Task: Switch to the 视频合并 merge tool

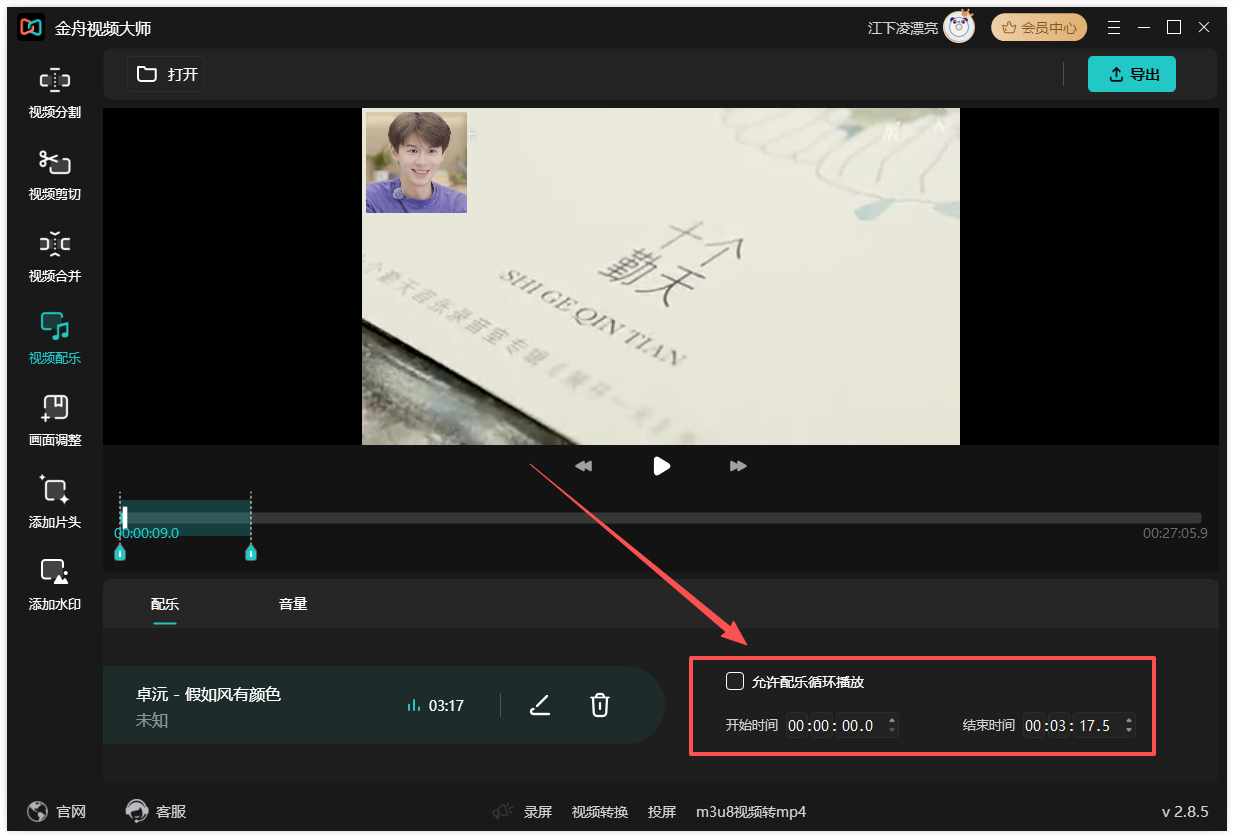Action: (55, 257)
